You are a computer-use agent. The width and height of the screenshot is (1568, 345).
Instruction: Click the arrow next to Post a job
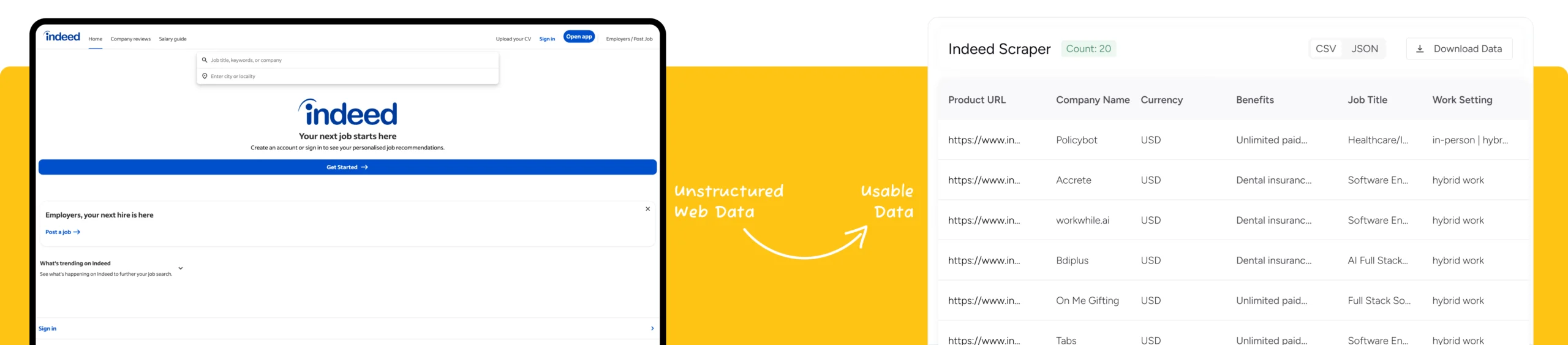coord(77,232)
